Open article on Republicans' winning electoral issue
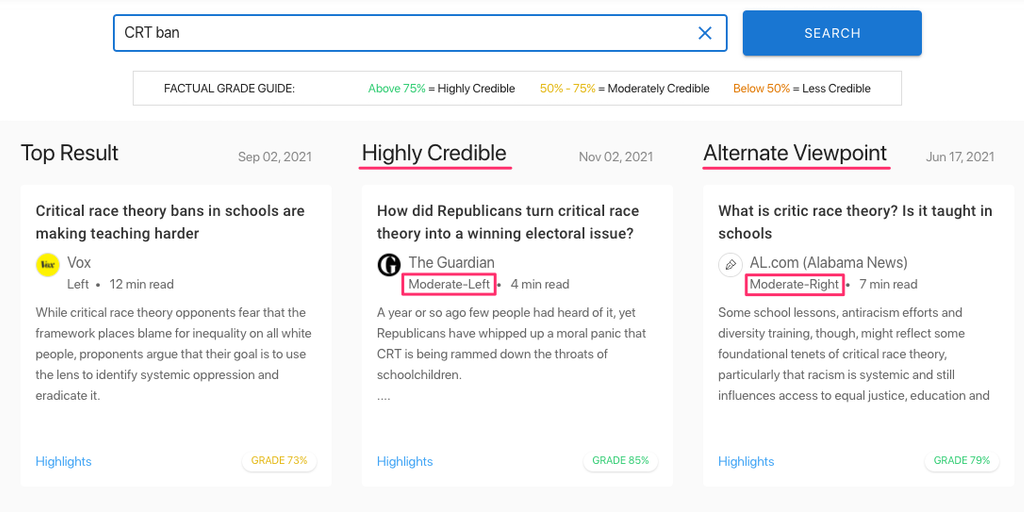Viewport: 1024px width, 512px height. (508, 222)
